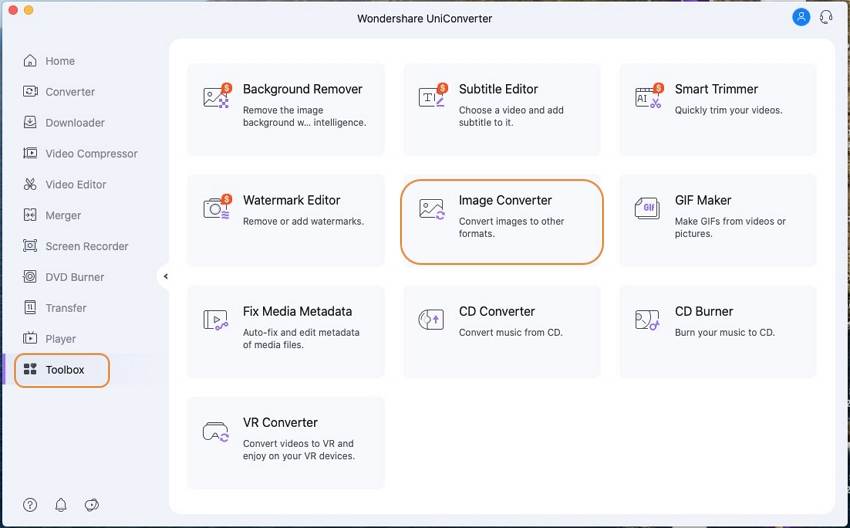This screenshot has width=850, height=528.
Task: Click the Fix Media Metadata icon
Action: [216, 320]
